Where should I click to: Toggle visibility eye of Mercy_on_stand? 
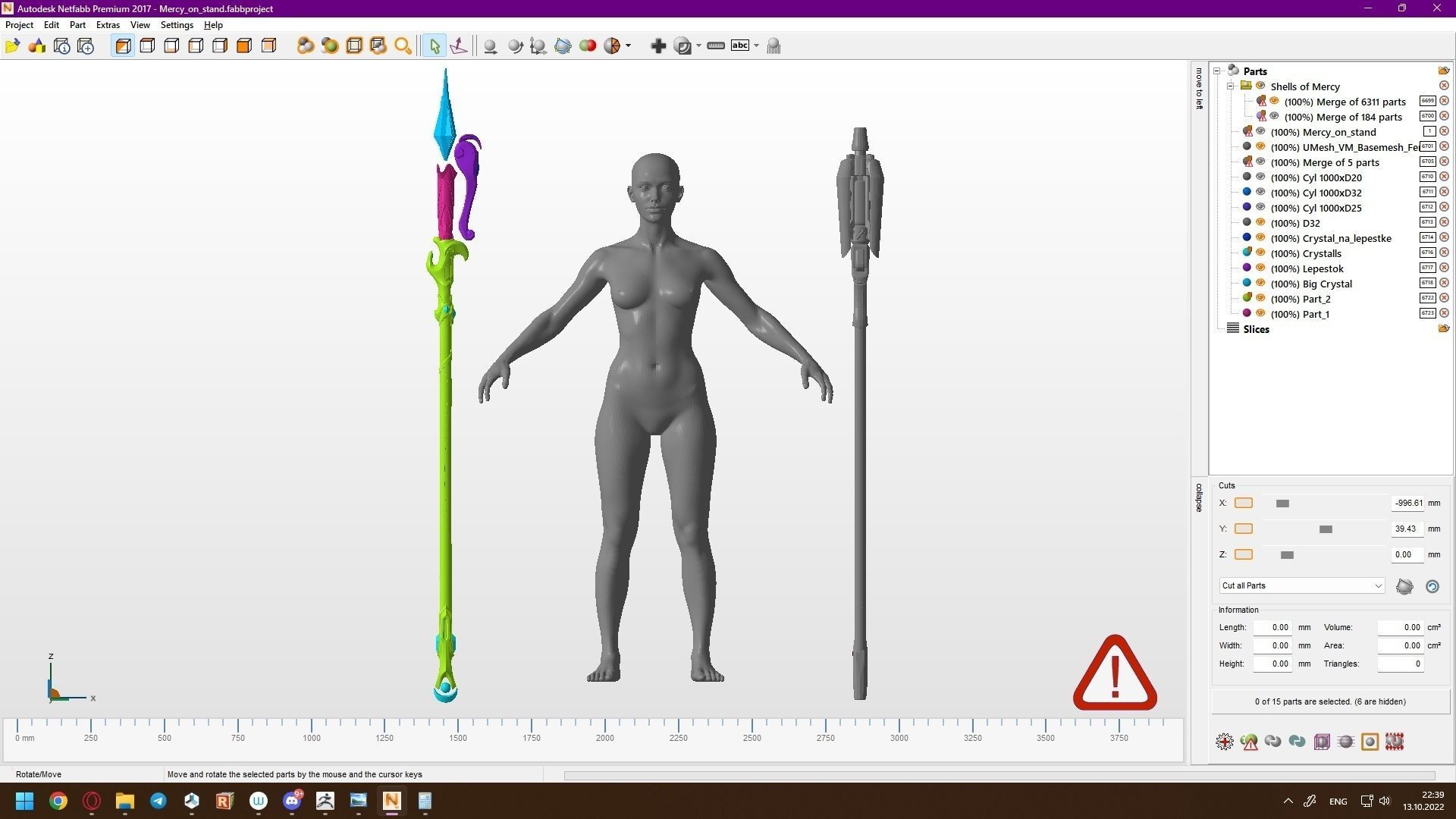click(1260, 131)
